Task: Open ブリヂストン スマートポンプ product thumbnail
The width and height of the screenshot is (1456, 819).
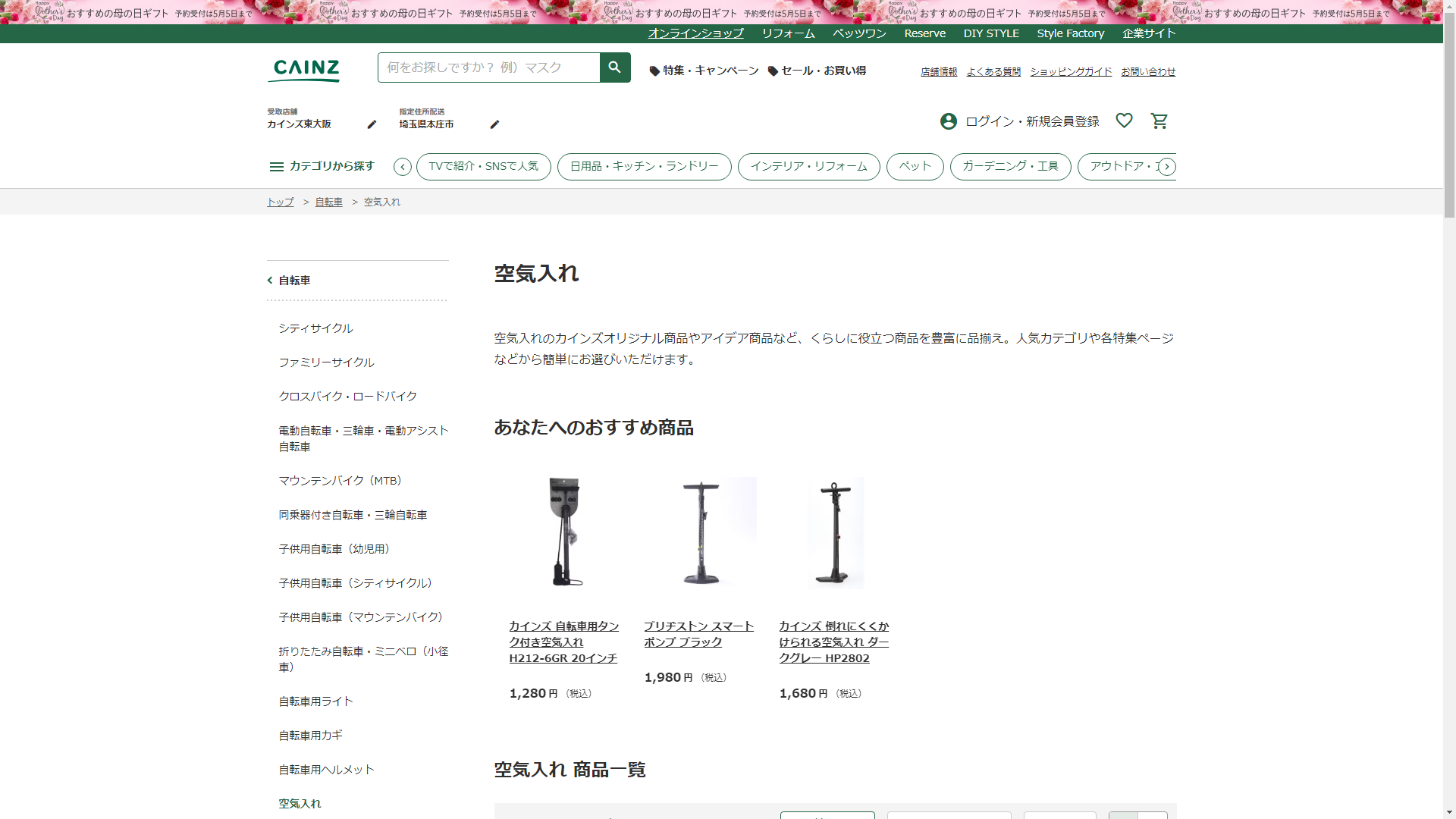Action: coord(701,532)
